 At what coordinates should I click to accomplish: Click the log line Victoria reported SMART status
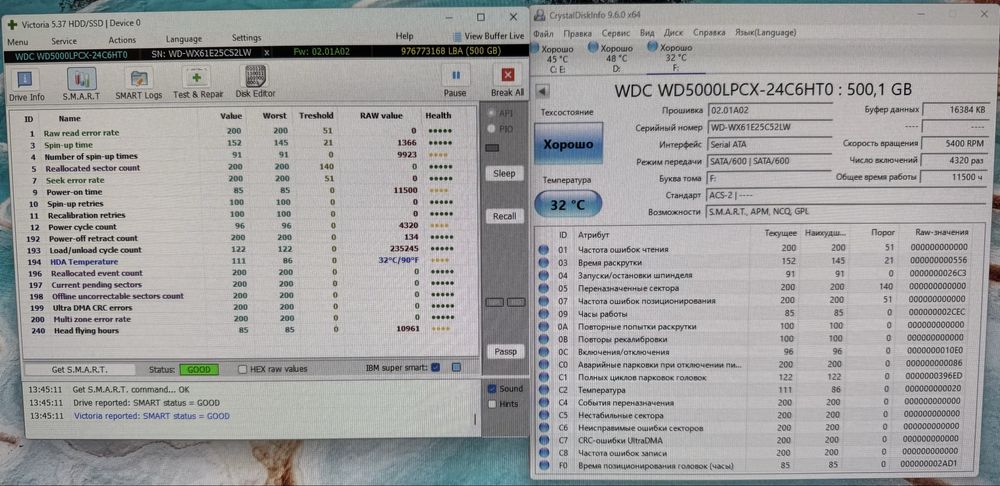pos(152,416)
